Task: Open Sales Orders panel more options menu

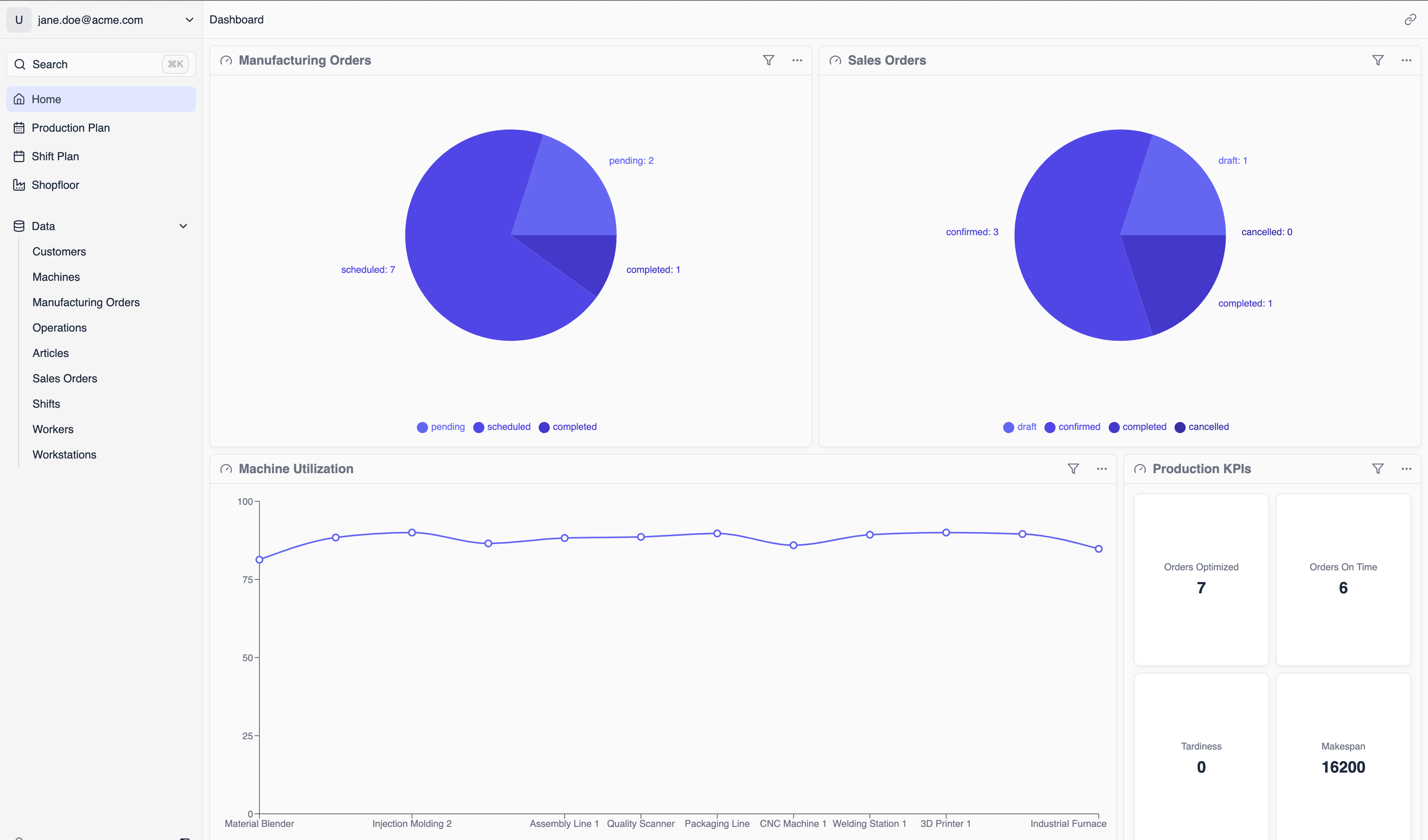Action: 1406,60
